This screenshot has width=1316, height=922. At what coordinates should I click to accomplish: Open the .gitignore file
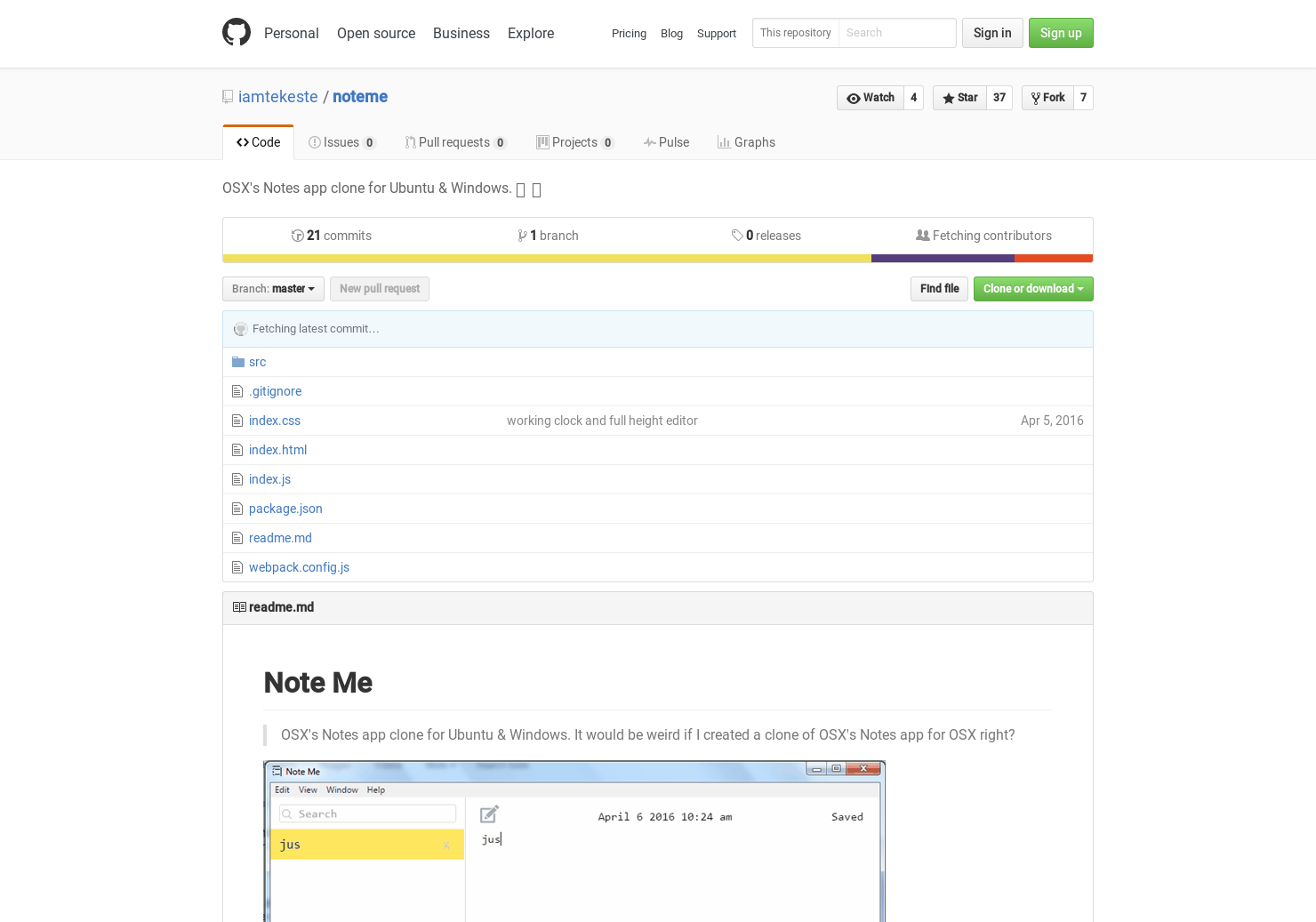(x=275, y=391)
